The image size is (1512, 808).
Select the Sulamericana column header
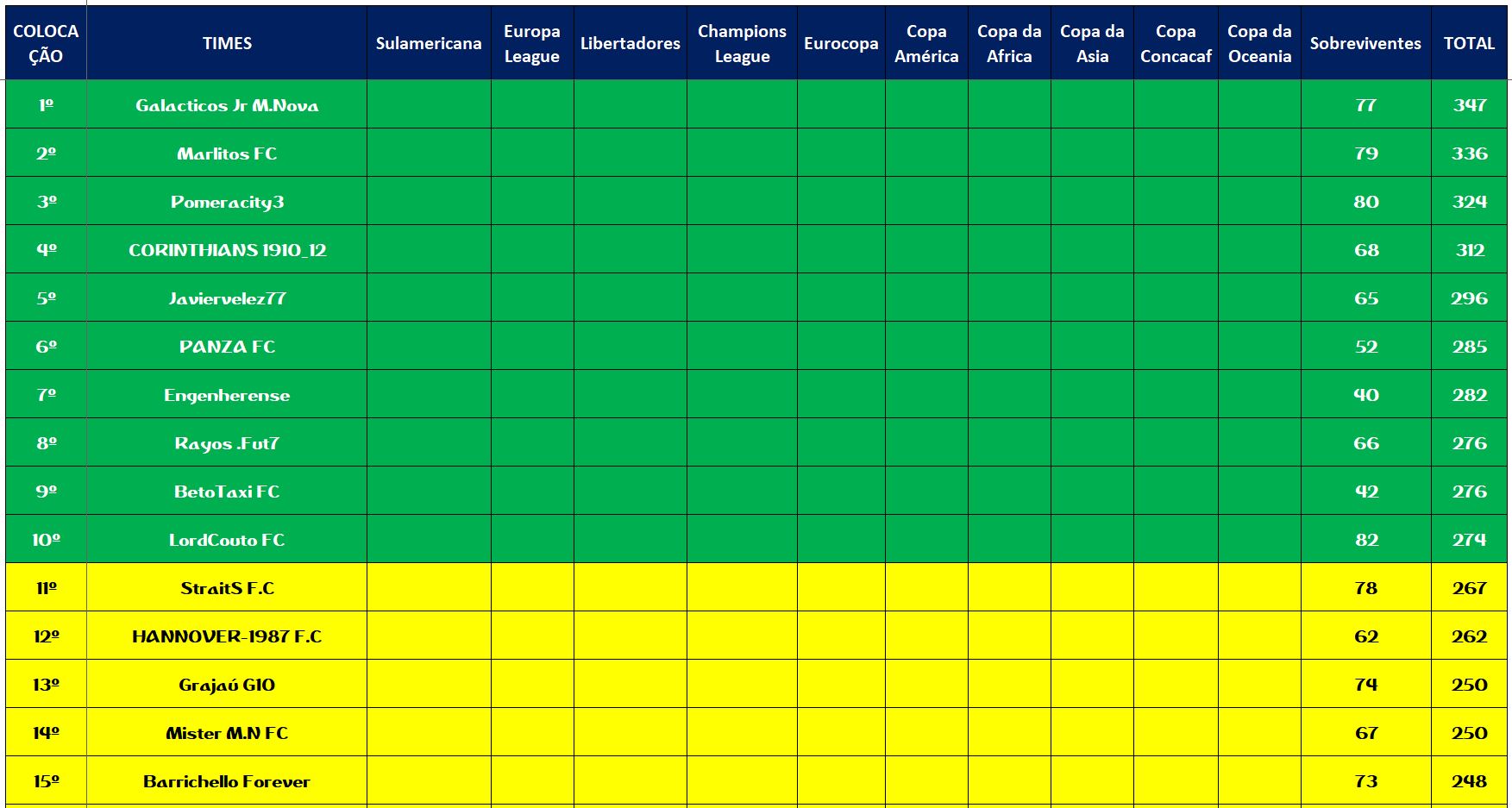[429, 43]
